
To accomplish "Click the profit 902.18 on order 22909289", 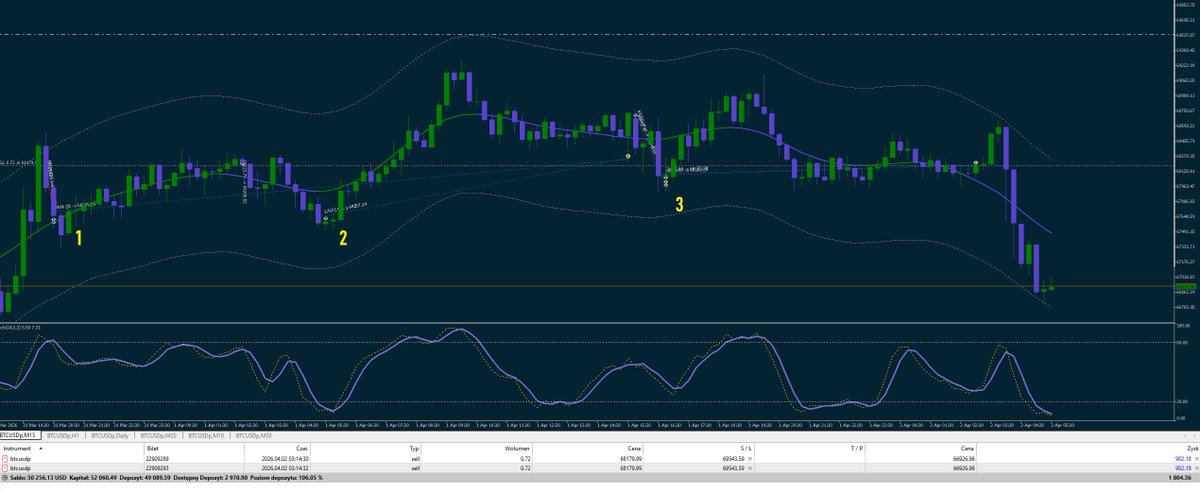I will (x=1181, y=458).
